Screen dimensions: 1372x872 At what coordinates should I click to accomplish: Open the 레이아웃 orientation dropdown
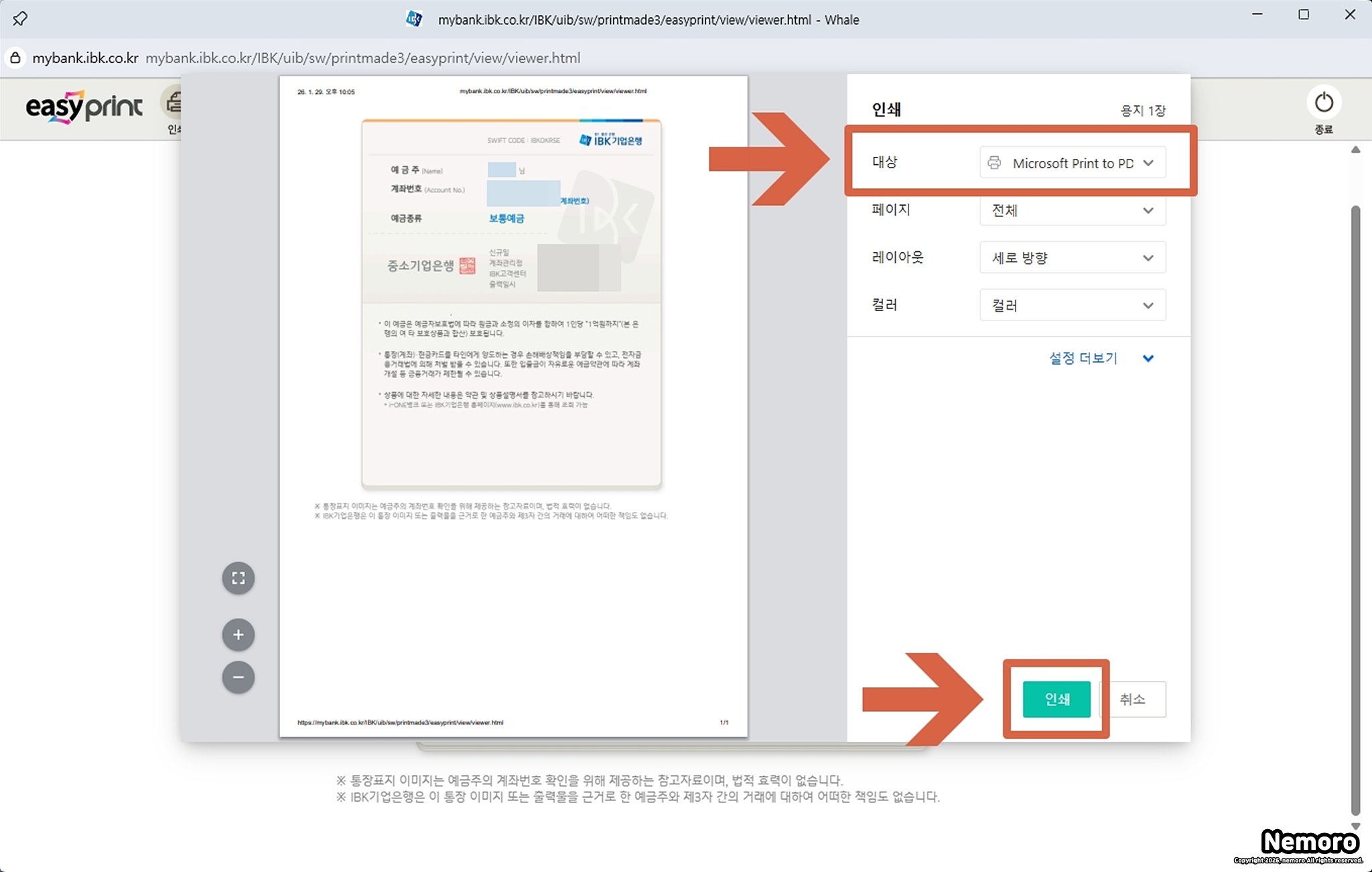1072,258
